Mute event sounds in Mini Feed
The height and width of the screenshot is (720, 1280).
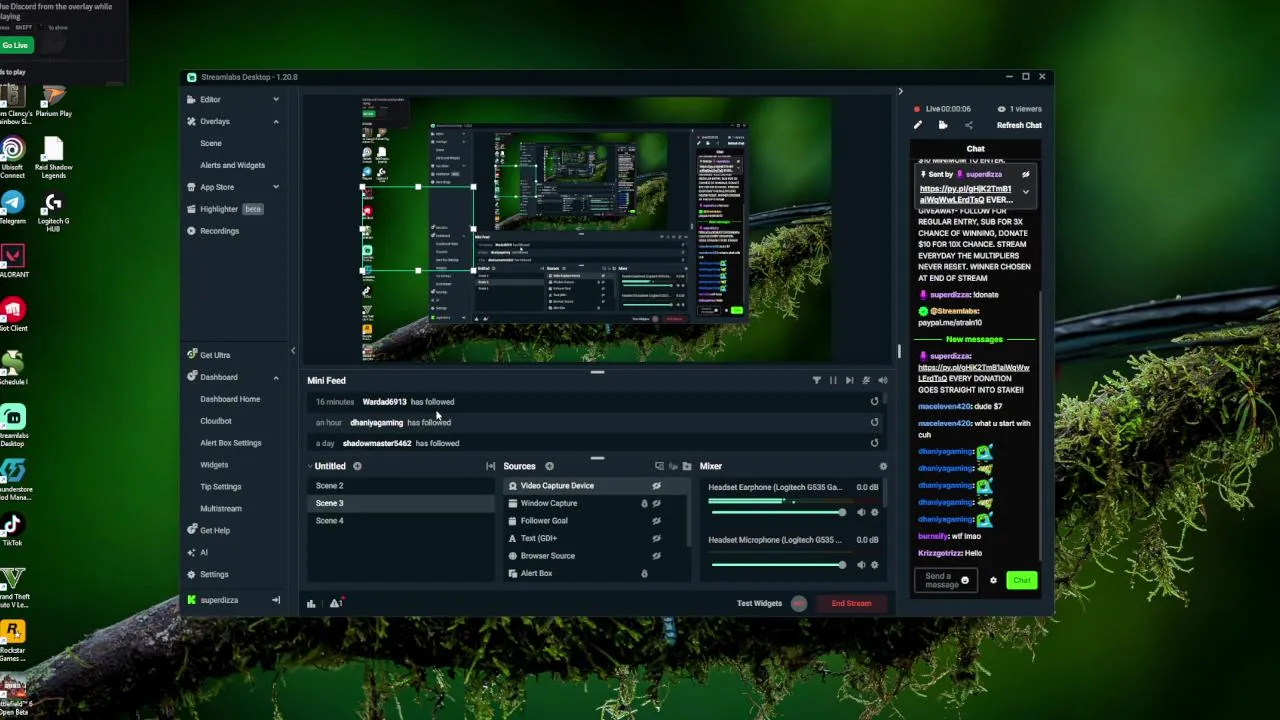click(866, 380)
